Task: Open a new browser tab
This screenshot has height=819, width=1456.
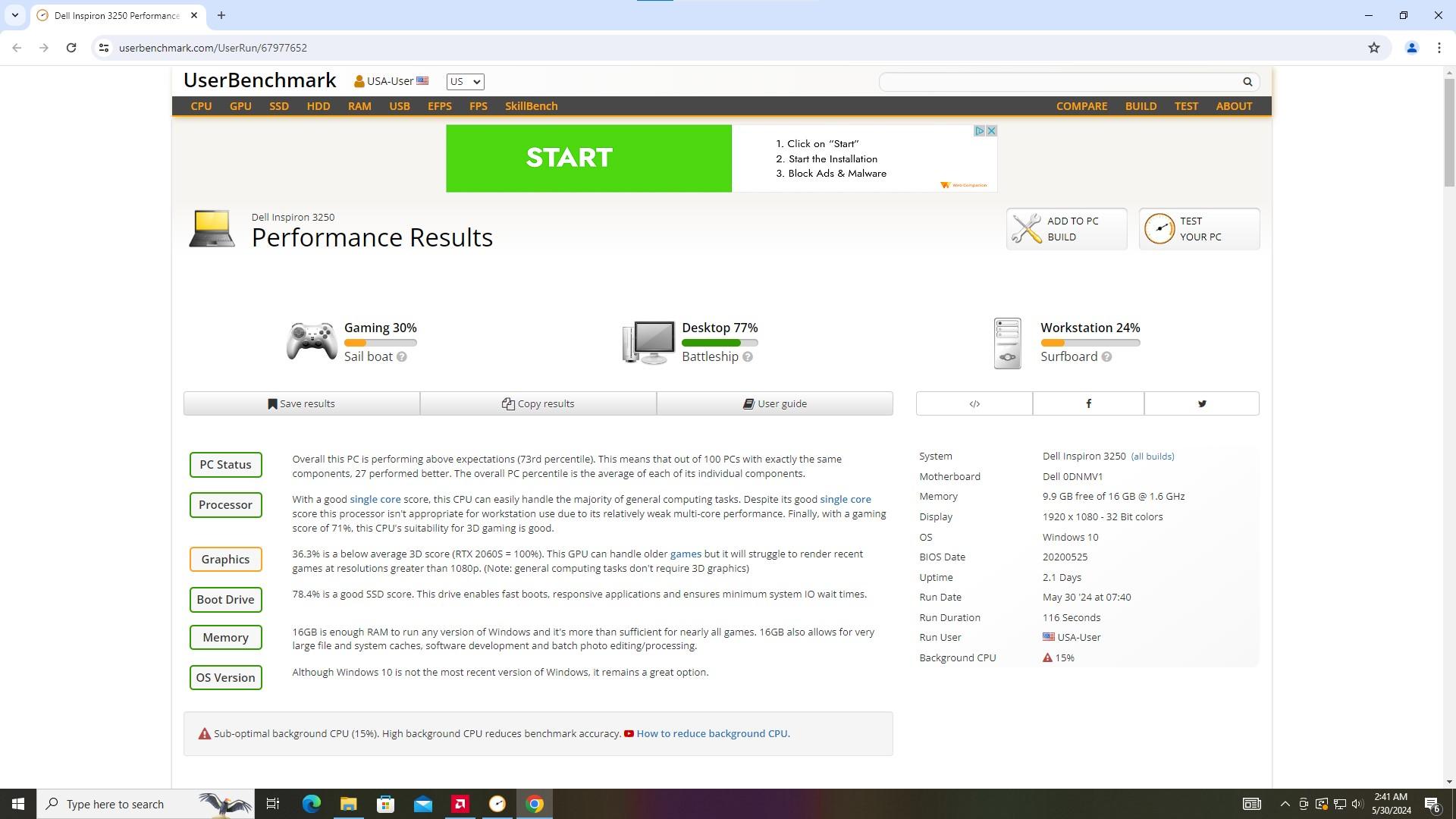Action: 221,15
